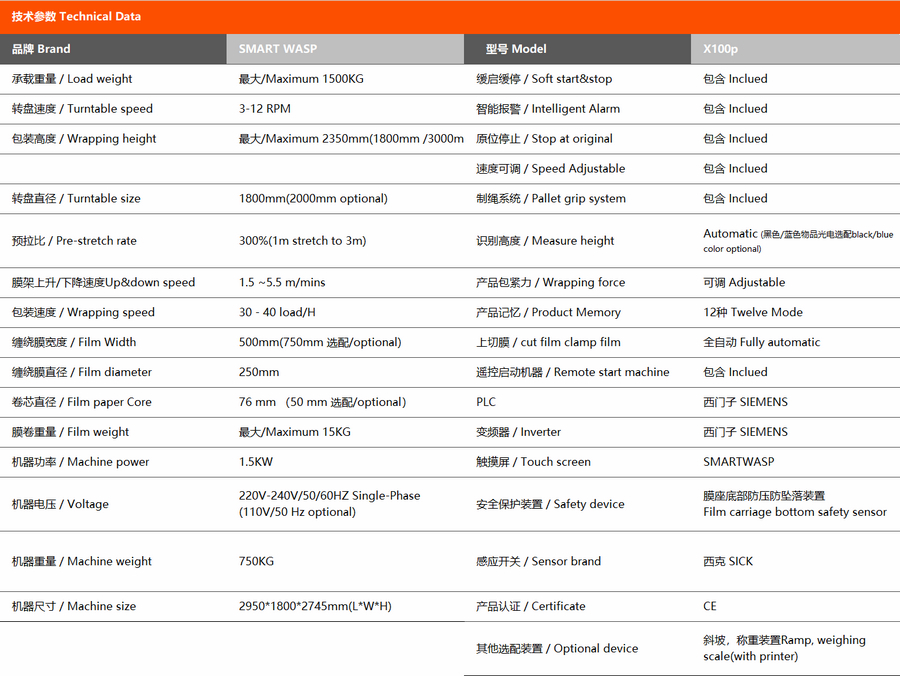
Task: Click the Soft start&stop label
Action: click(544, 79)
